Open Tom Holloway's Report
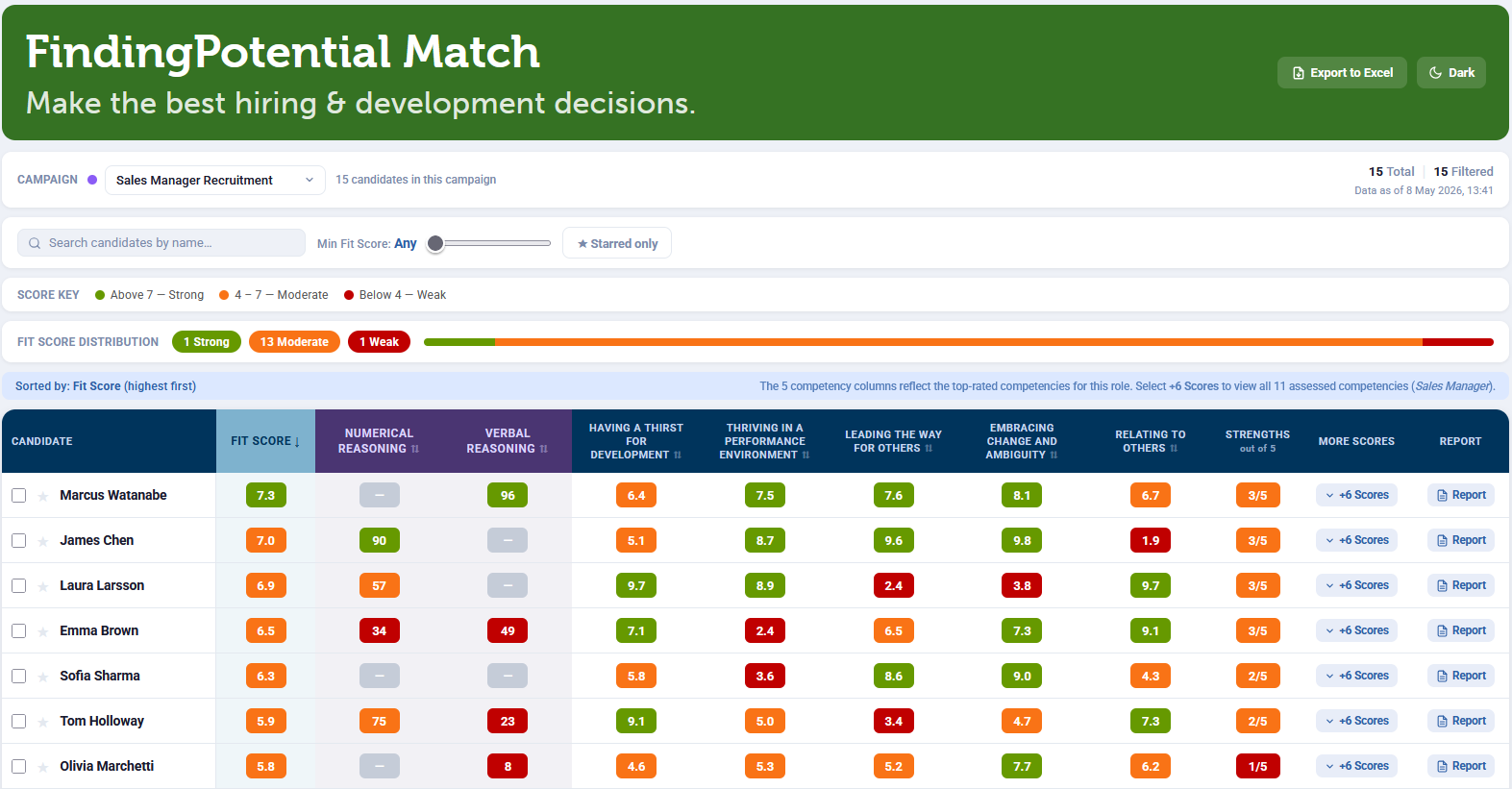The height and width of the screenshot is (789, 1512). click(x=1461, y=721)
